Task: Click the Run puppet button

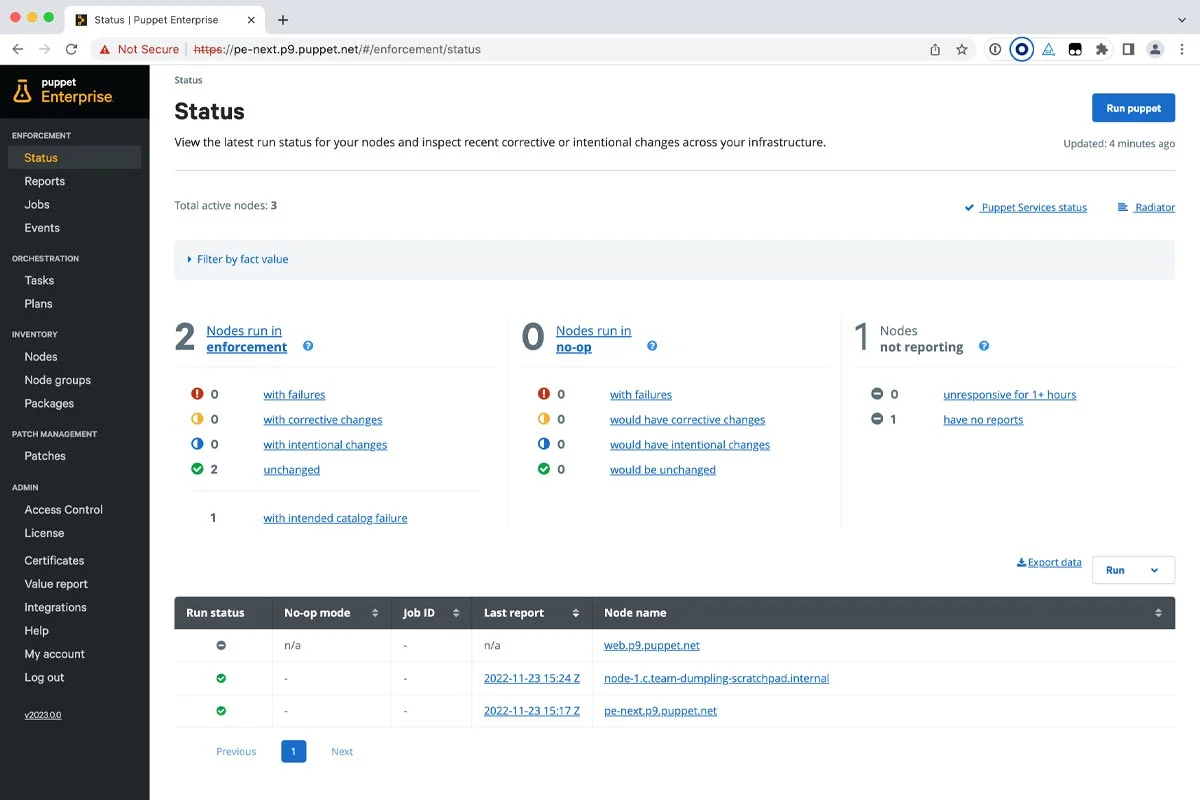Action: point(1133,107)
